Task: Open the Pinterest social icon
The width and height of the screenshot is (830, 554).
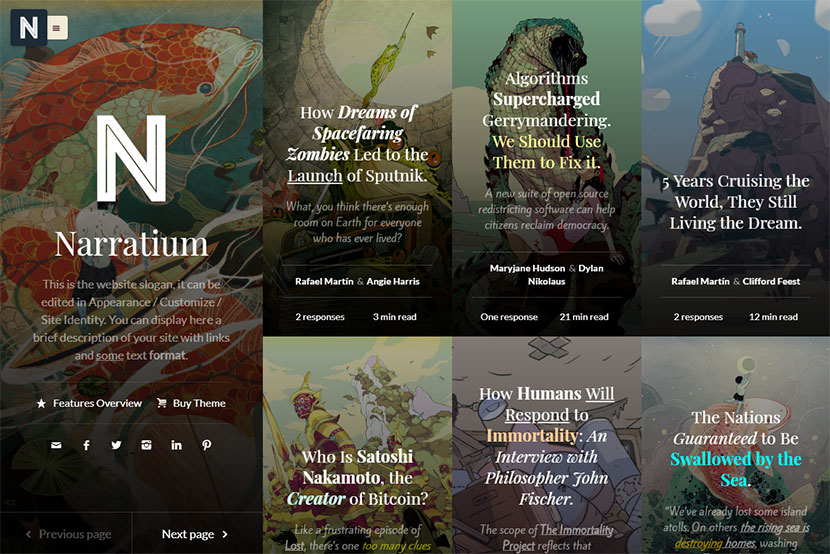Action: tap(206, 445)
